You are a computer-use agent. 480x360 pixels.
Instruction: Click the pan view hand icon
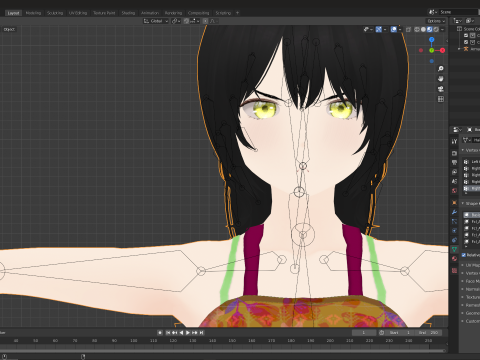pos(441,79)
